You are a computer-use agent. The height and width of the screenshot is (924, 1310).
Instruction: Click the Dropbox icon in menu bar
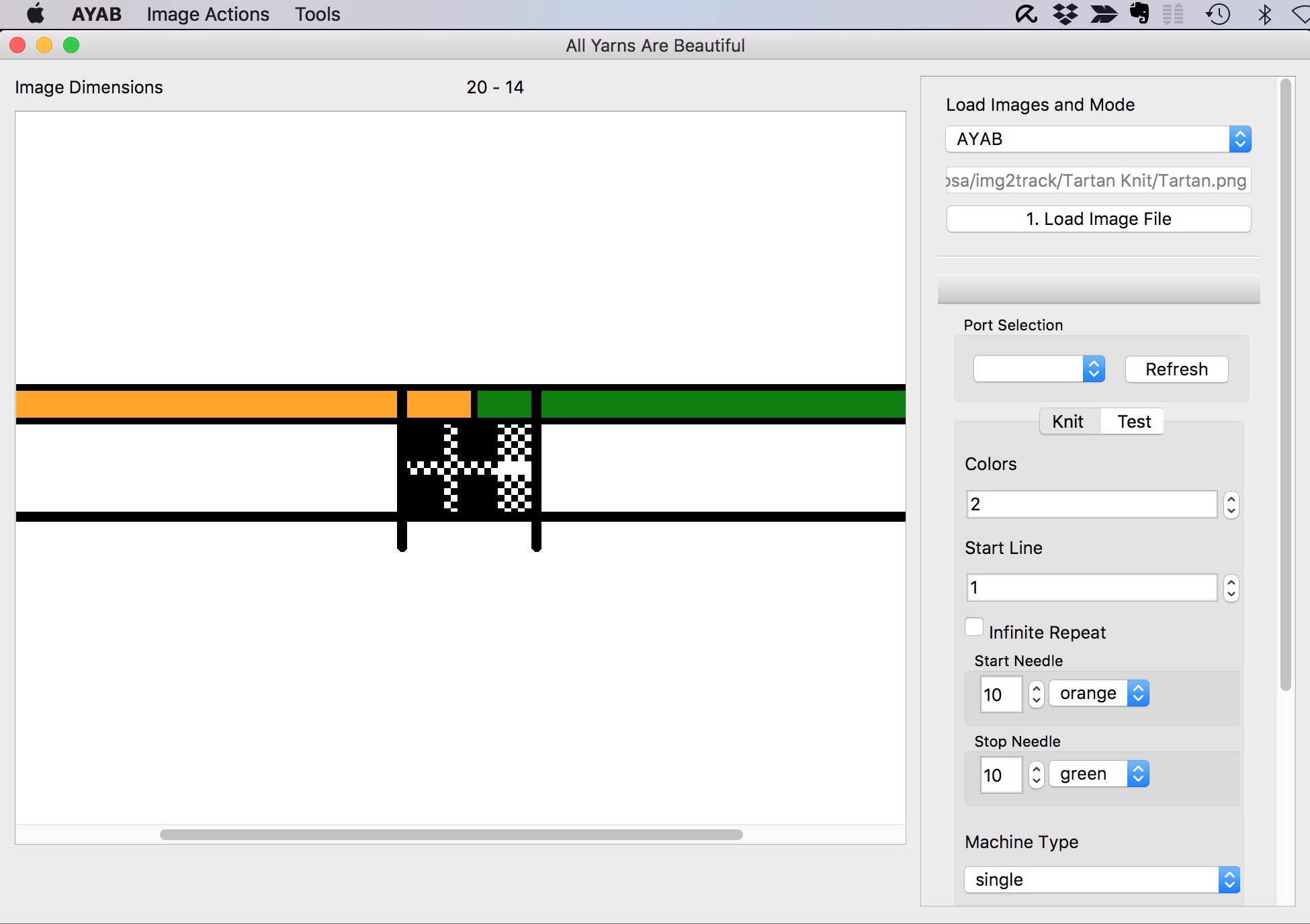pyautogui.click(x=1065, y=14)
